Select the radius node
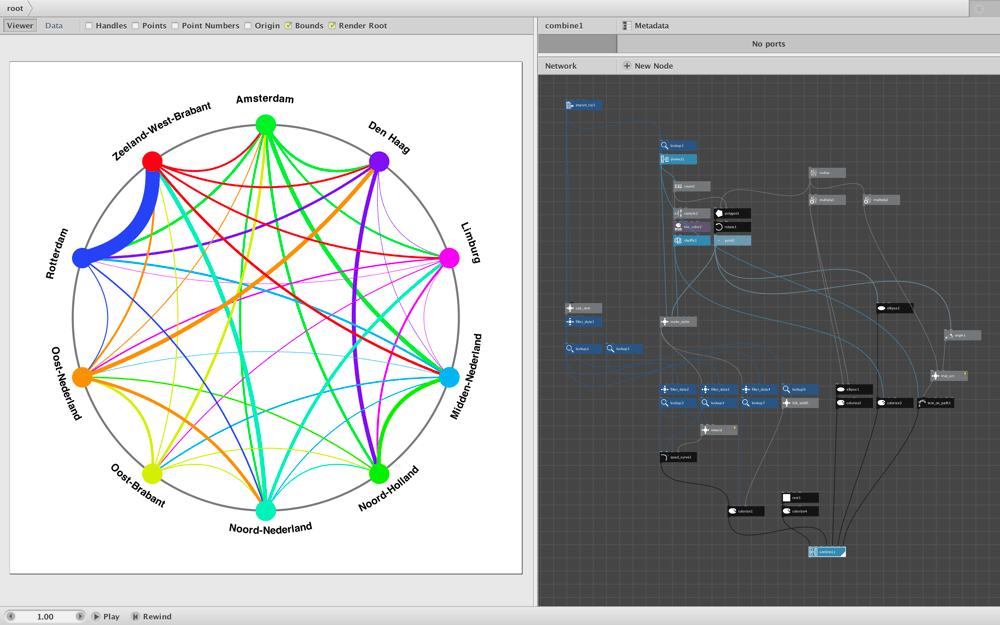This screenshot has height=625, width=1000. tap(827, 173)
